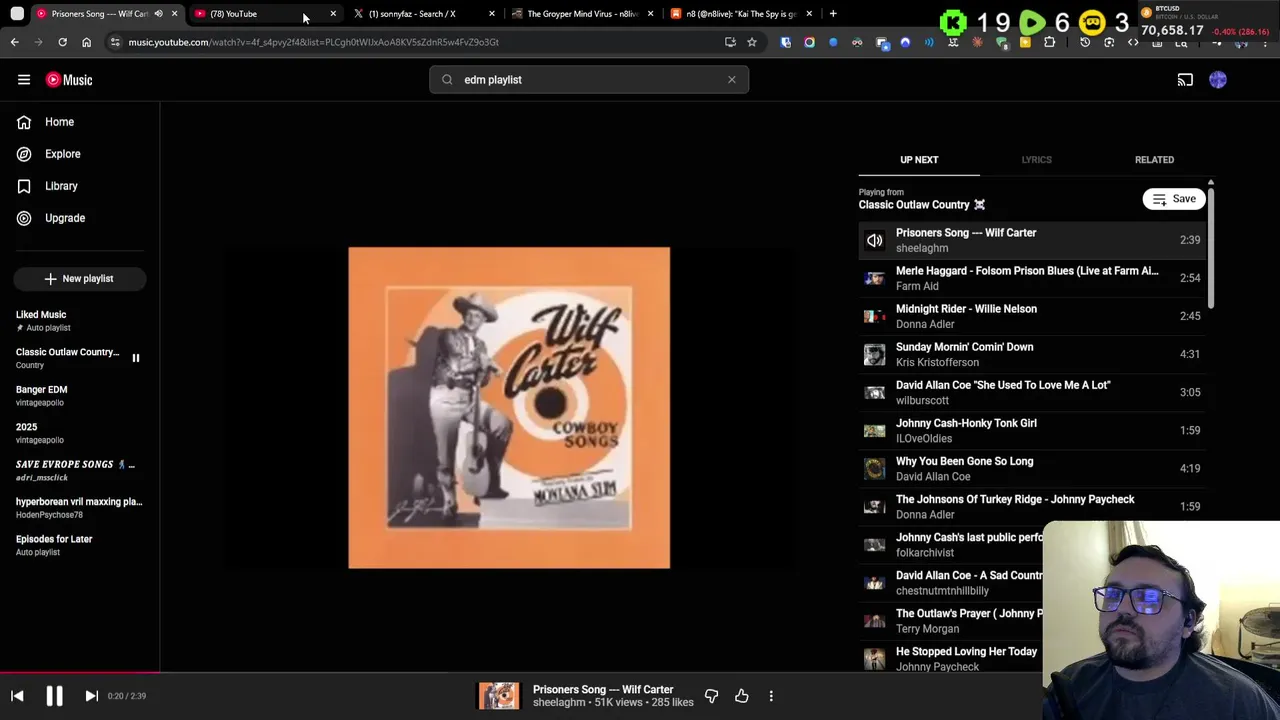Skip to next track
1280x720 pixels.
(91, 696)
